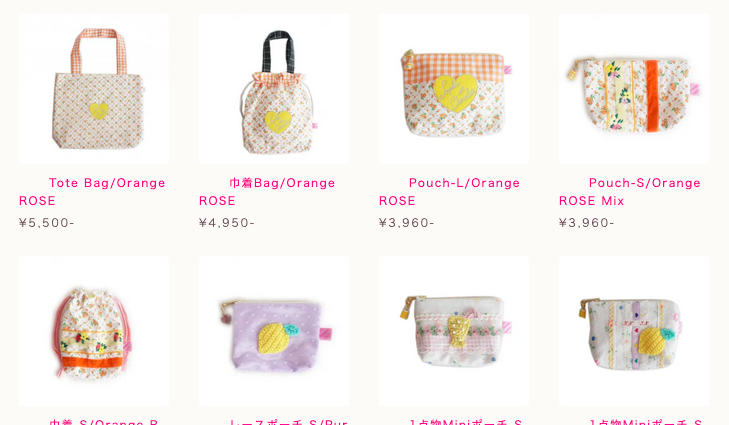Viewport: 729px width, 425px height.
Task: Open the white mini pouch with lemon image
Action: pyautogui.click(x=634, y=331)
